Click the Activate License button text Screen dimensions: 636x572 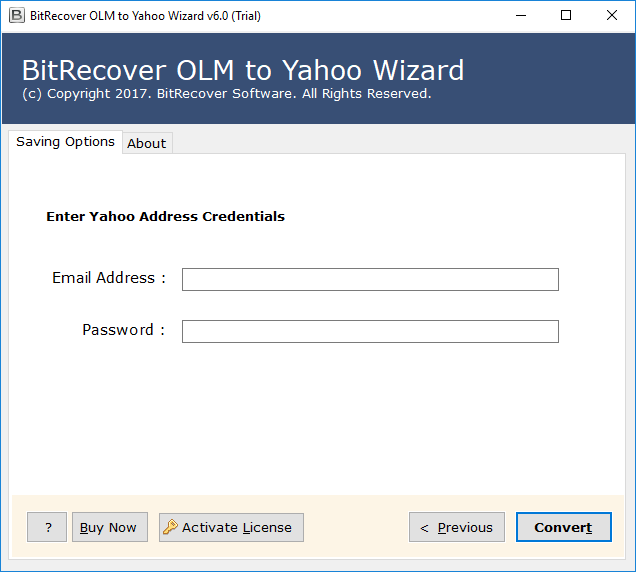click(x=237, y=527)
